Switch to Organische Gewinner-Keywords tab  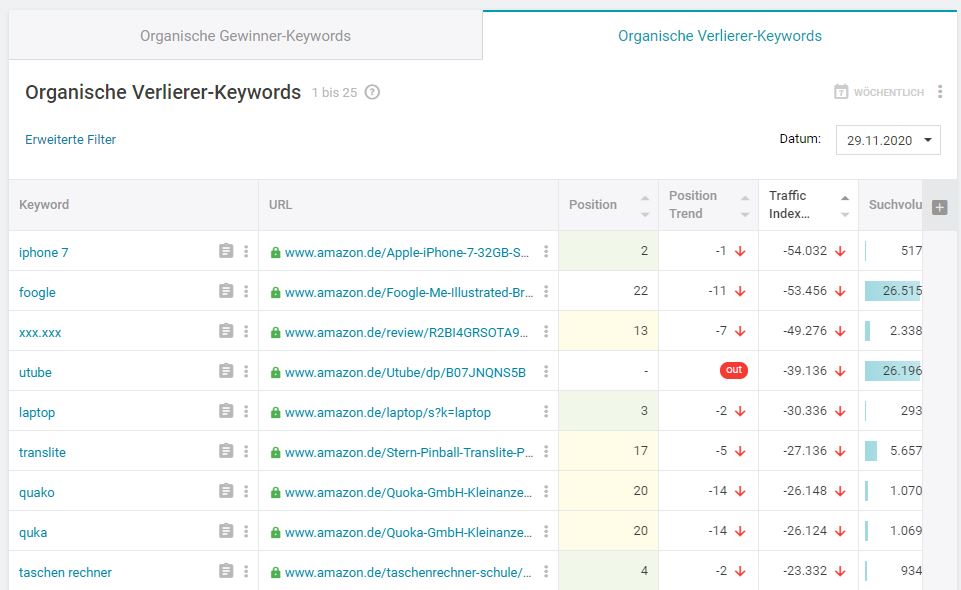point(245,36)
